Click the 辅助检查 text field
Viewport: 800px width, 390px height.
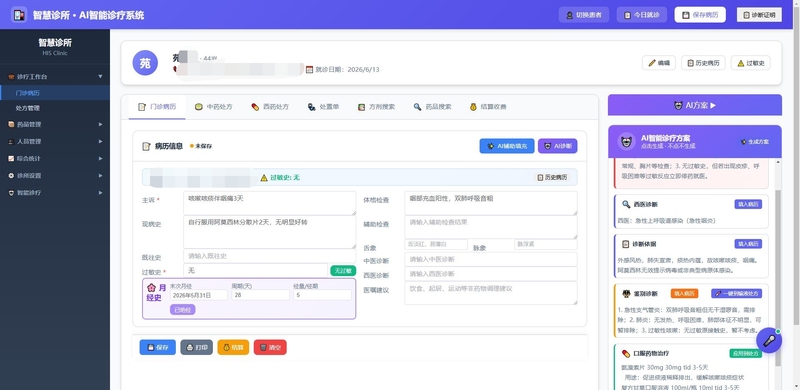click(x=491, y=227)
